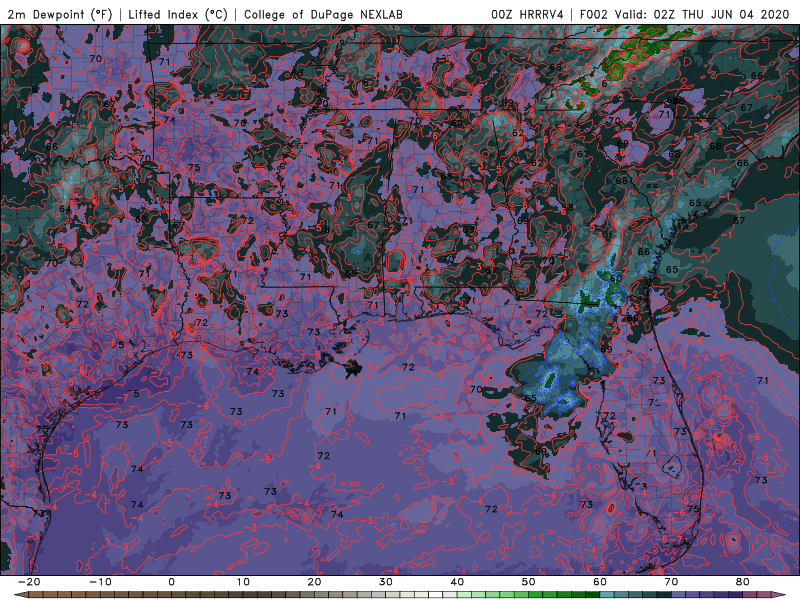Viewport: 800px width, 600px height.
Task: Click the white section of the color bar
Action: point(435,594)
